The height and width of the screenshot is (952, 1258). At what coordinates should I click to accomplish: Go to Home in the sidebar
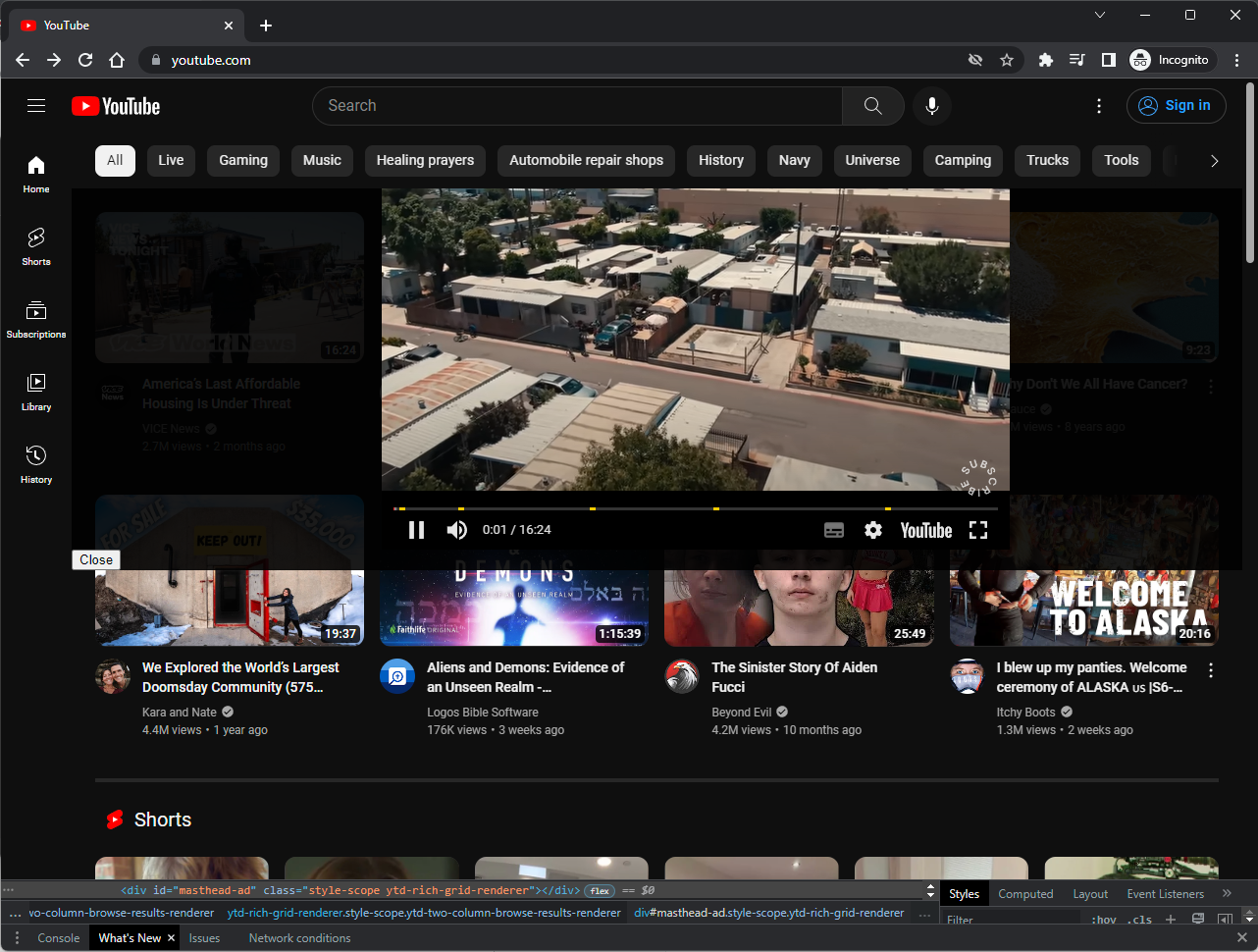(36, 174)
